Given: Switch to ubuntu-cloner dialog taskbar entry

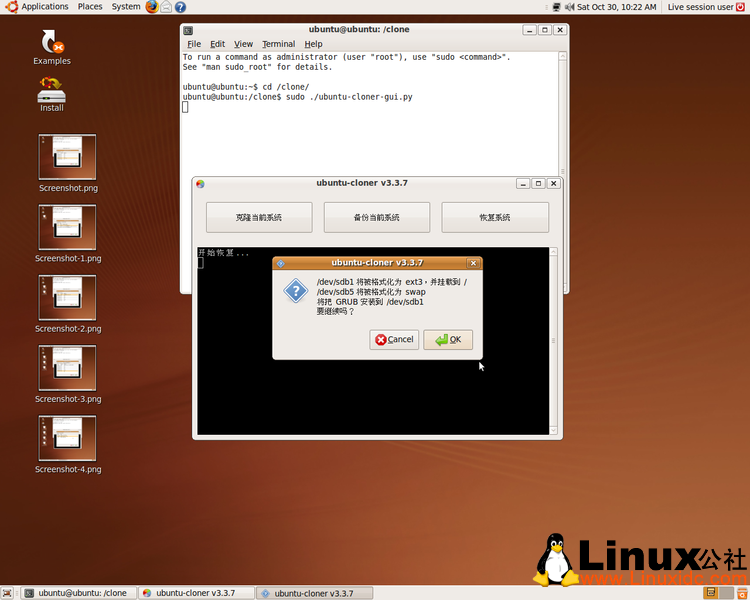Looking at the screenshot, I should 314,593.
